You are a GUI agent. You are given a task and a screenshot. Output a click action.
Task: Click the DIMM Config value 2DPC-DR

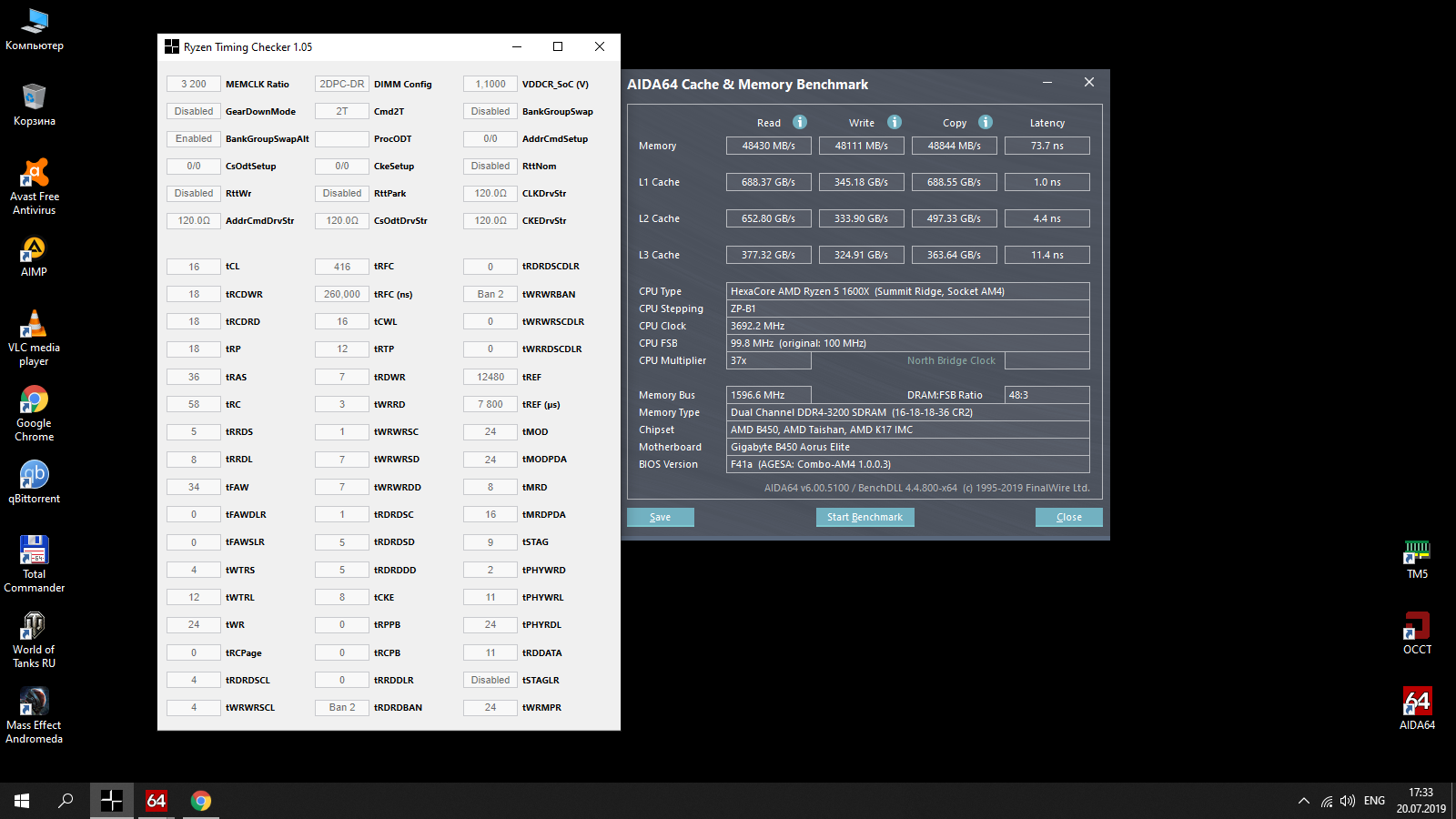click(x=342, y=84)
